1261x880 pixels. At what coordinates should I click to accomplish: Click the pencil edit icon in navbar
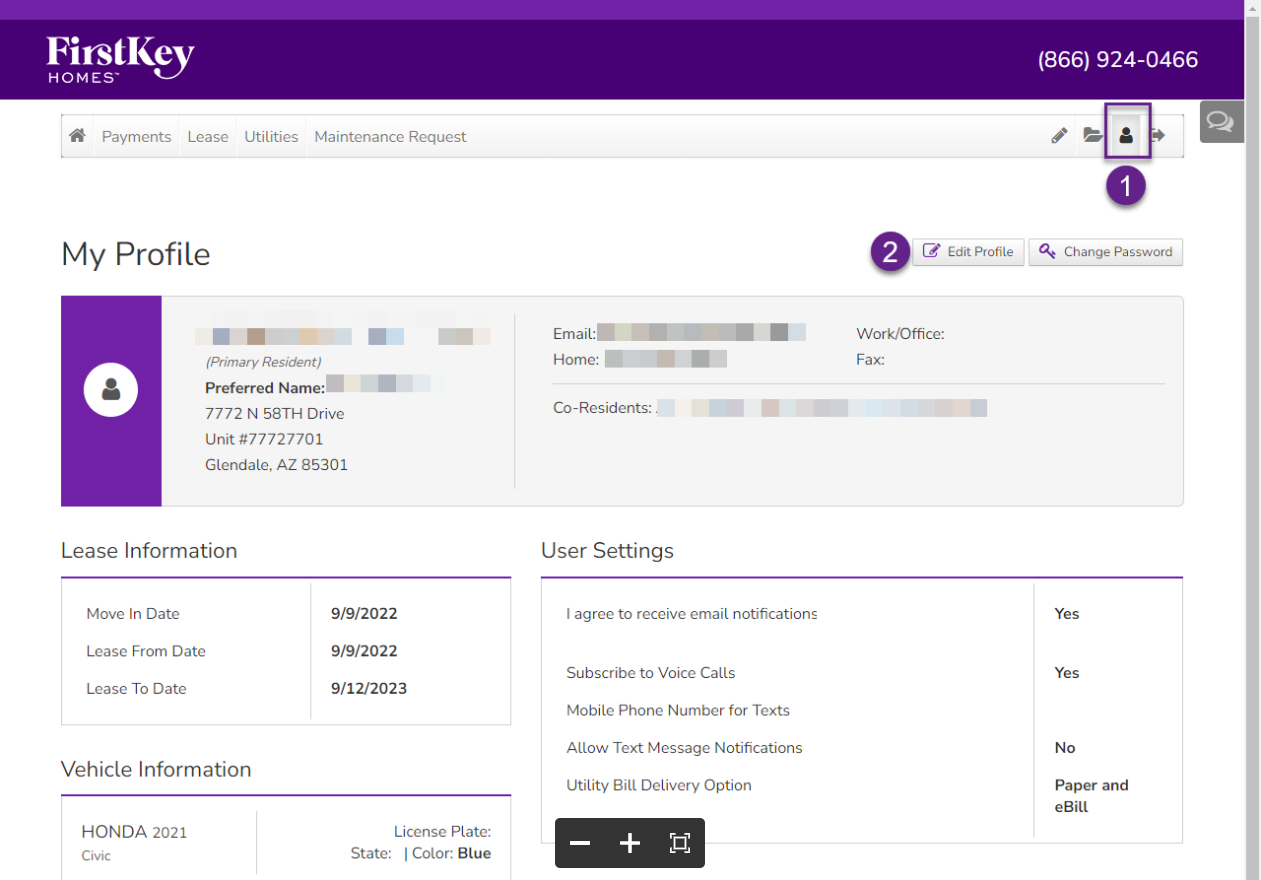coord(1059,136)
